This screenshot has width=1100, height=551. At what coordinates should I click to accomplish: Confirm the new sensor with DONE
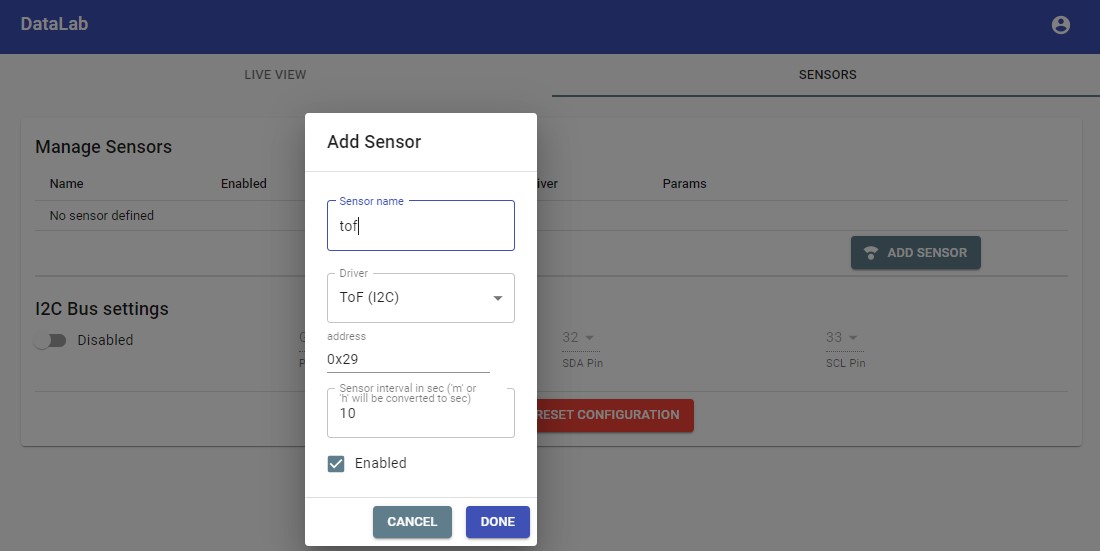tap(497, 522)
